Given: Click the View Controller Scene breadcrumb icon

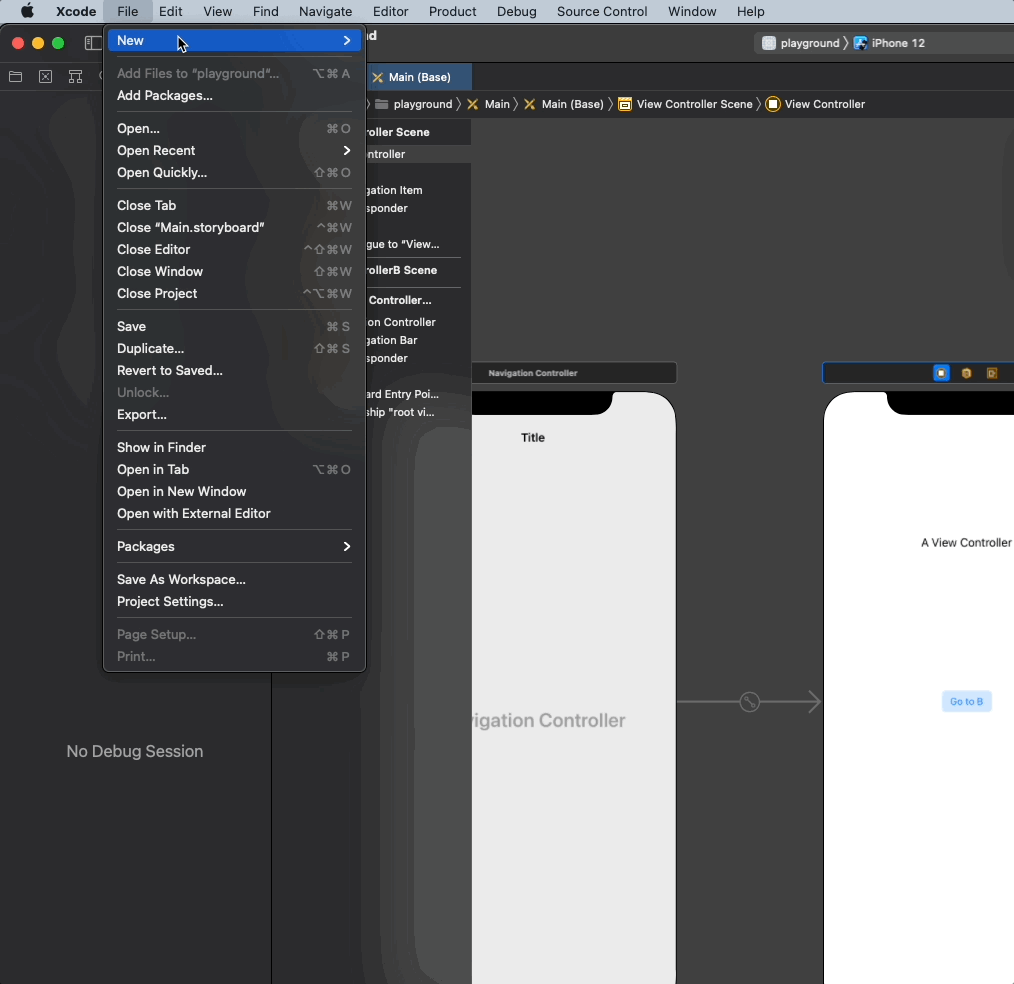Looking at the screenshot, I should 625,104.
